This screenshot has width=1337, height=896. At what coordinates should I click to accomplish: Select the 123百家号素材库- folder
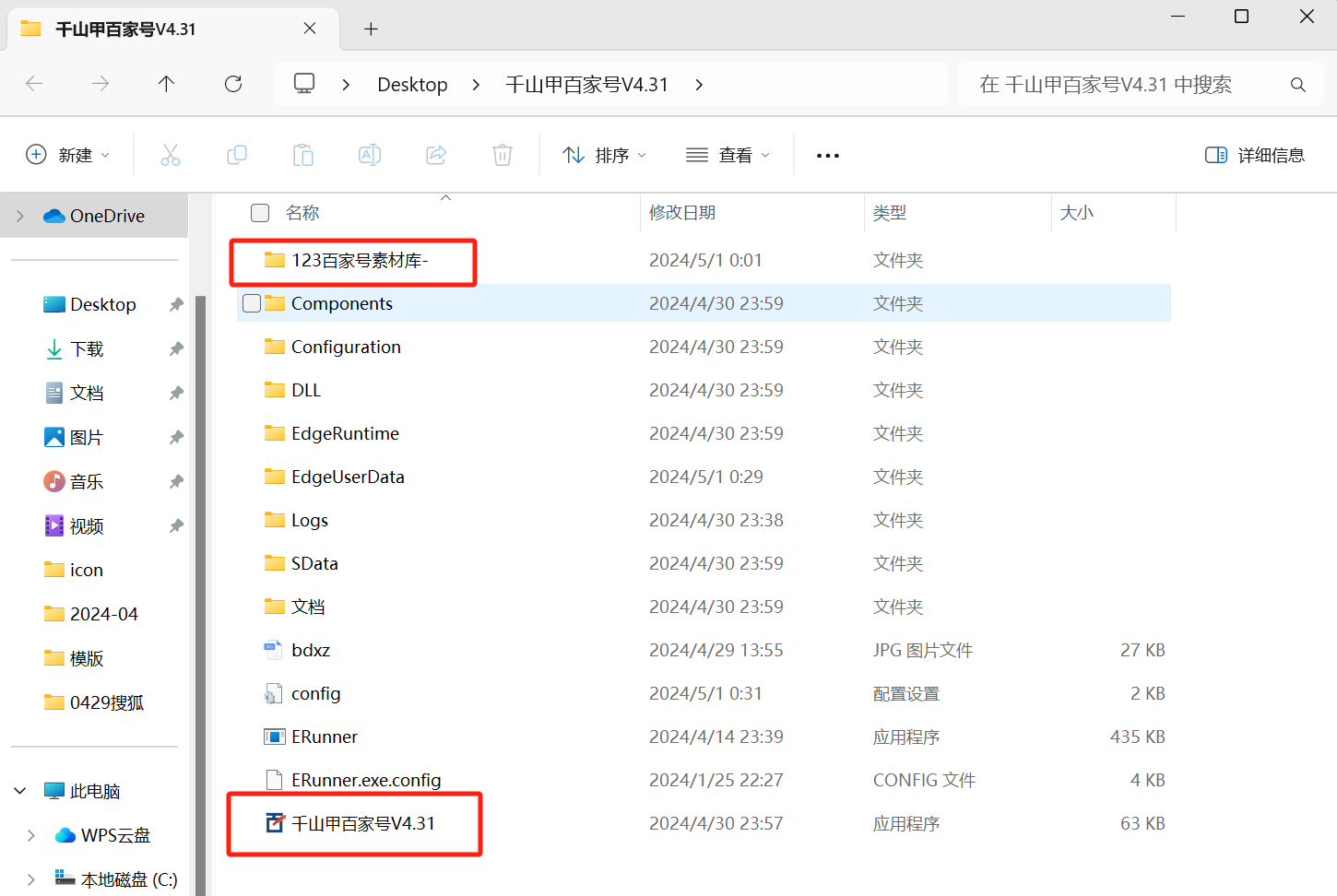(x=704, y=260)
